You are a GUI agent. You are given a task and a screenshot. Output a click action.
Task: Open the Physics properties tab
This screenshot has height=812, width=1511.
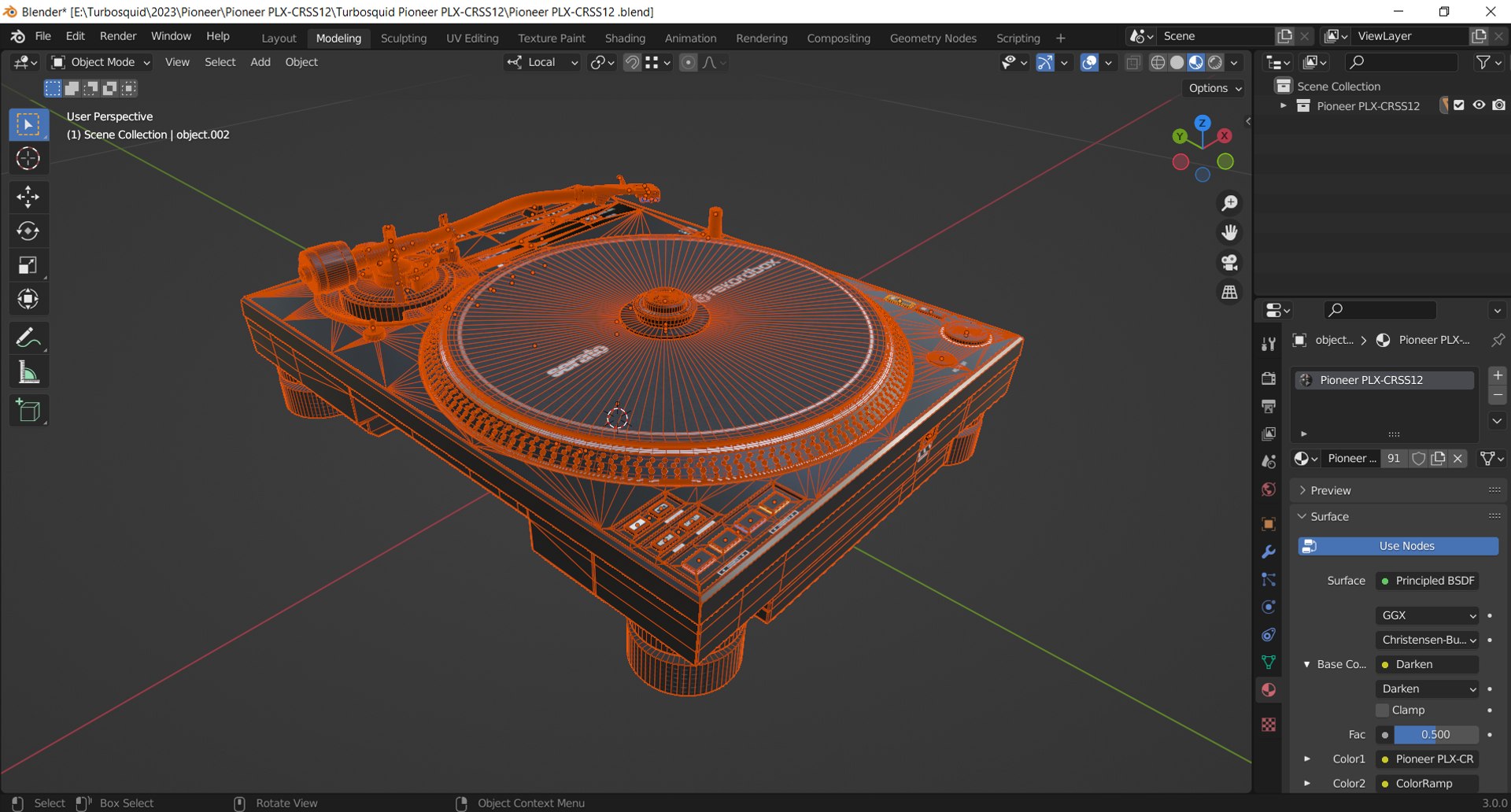1269,607
